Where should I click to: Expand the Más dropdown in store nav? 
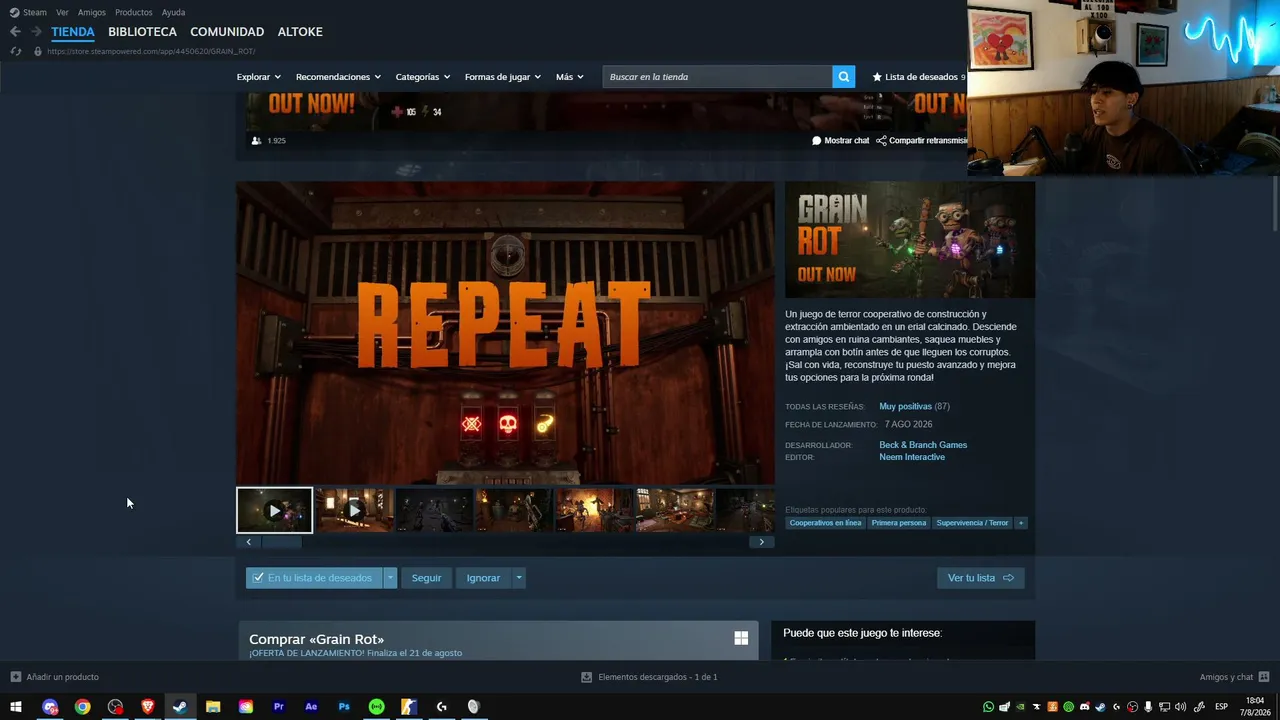(570, 77)
